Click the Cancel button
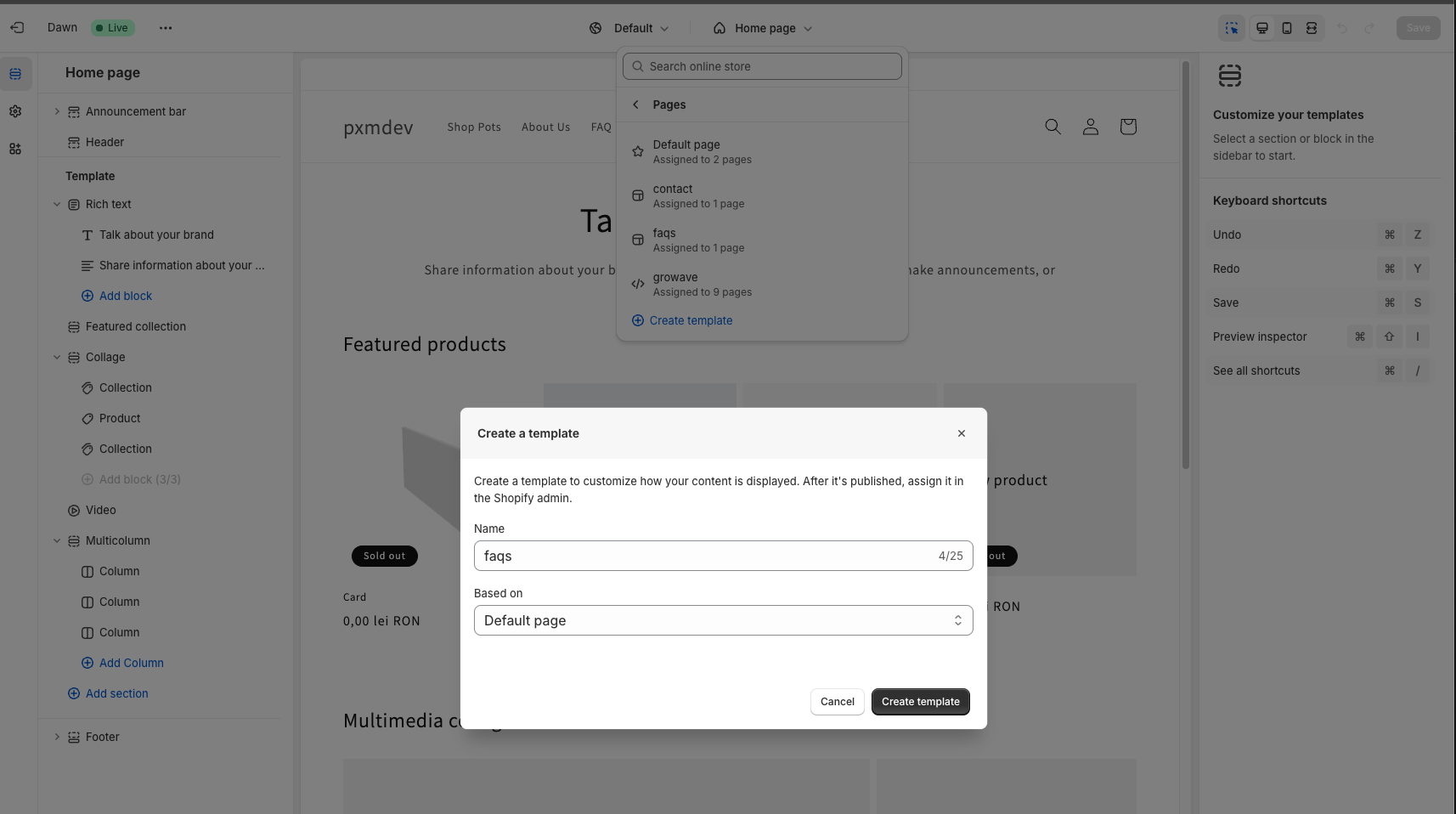This screenshot has width=1456, height=814. point(838,702)
